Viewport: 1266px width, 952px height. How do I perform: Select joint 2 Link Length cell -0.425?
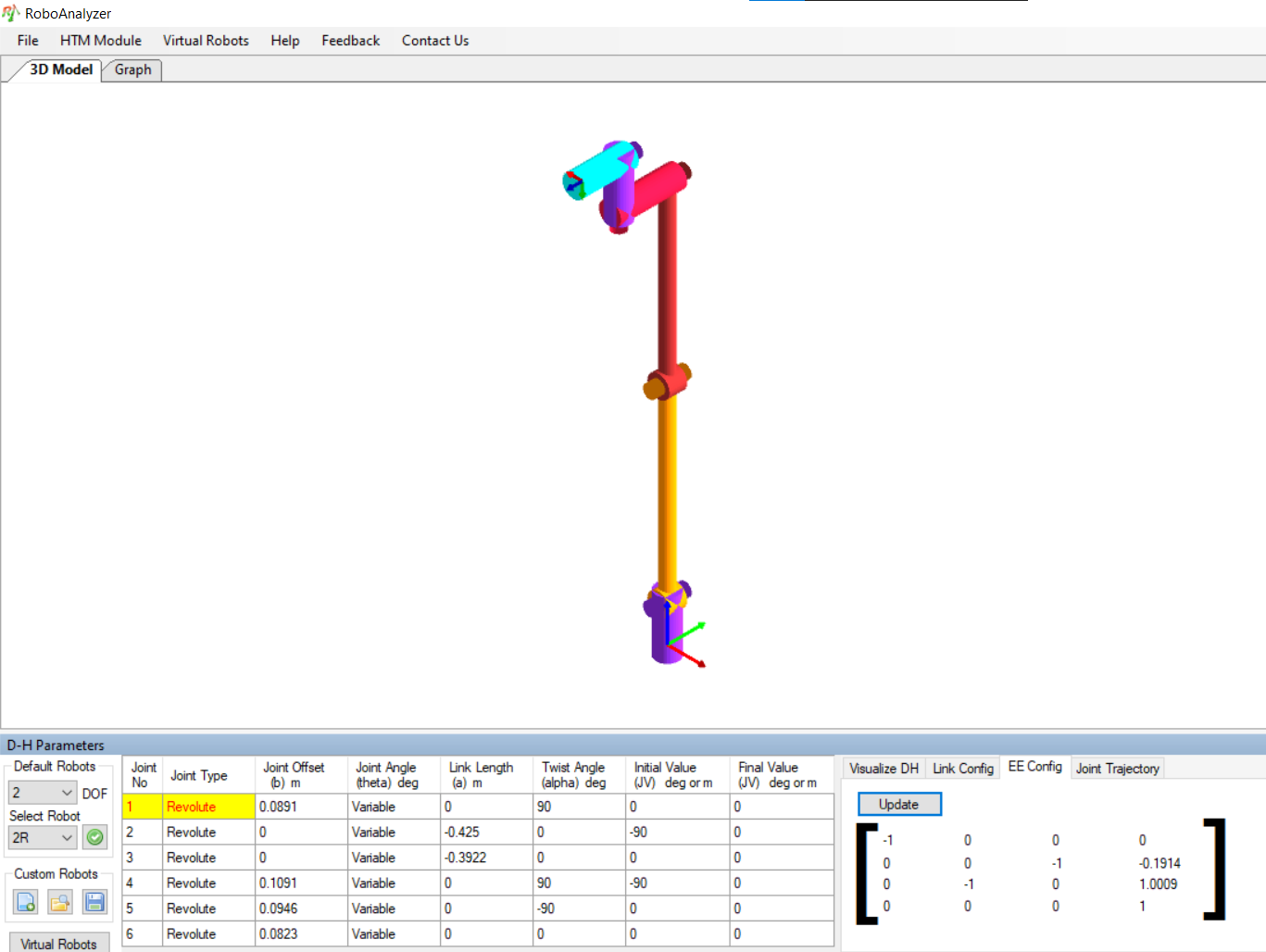coord(486,833)
